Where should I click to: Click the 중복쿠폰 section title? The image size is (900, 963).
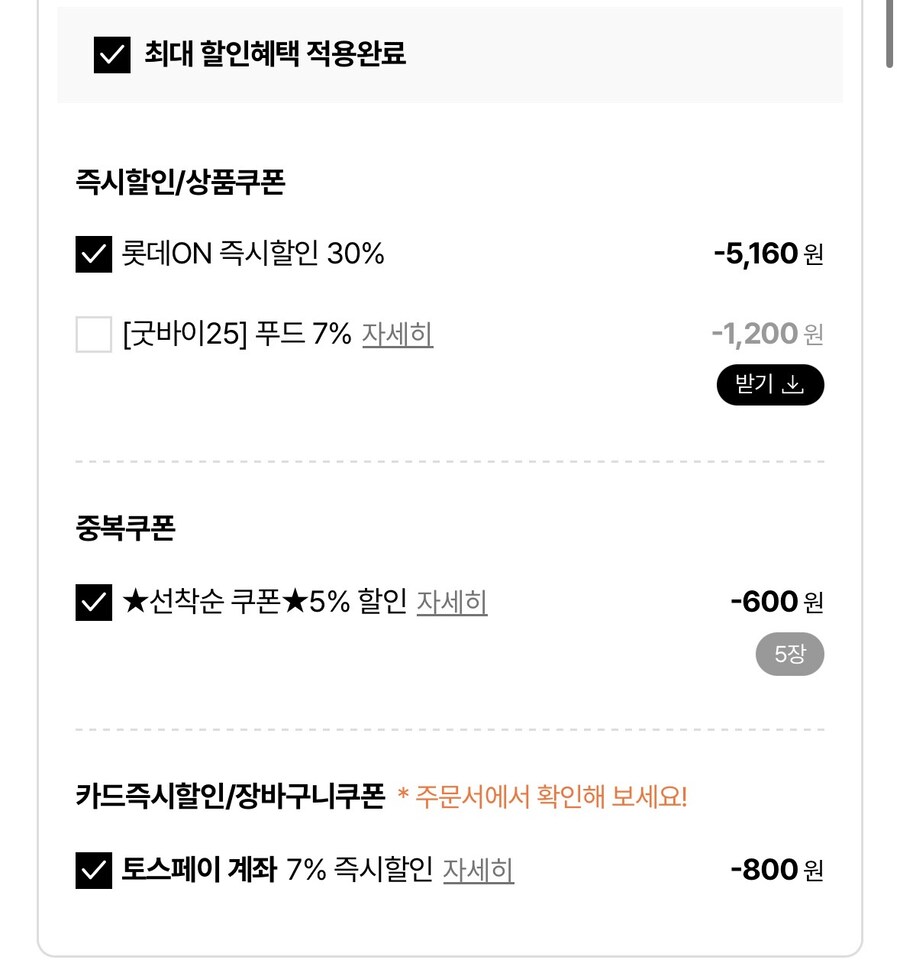[x=123, y=527]
